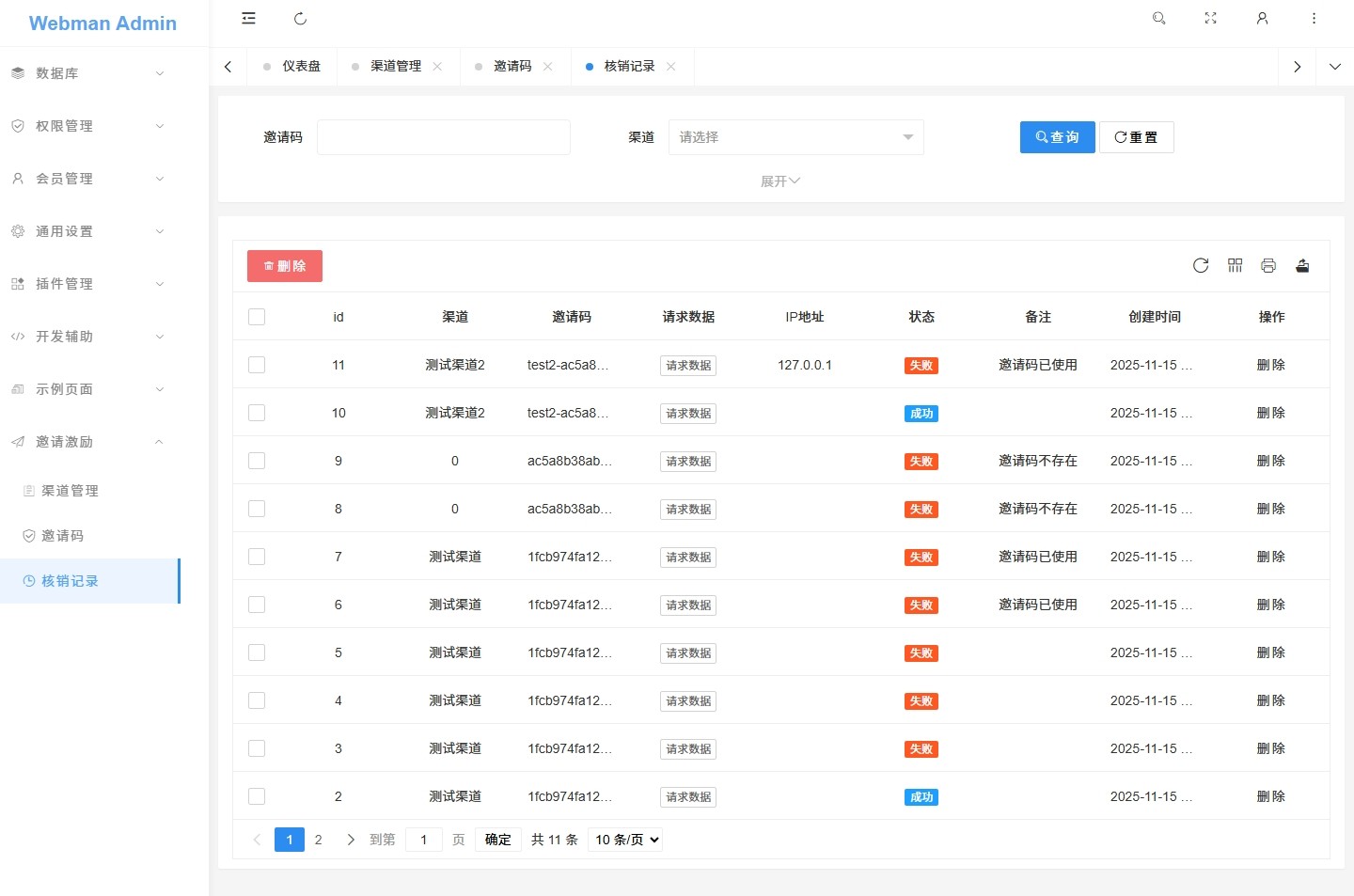Collapse the sidebar menu icon

coord(248,19)
